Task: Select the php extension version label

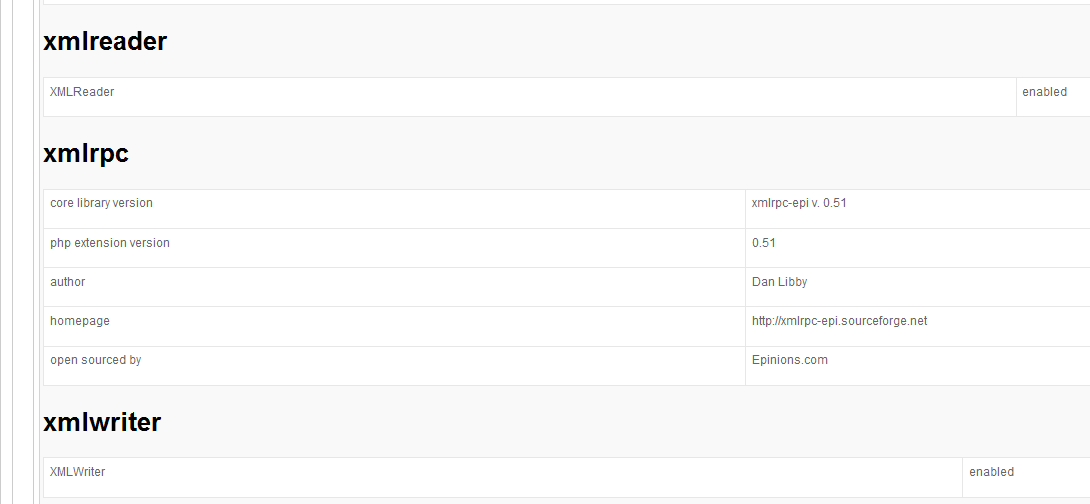Action: click(x=110, y=243)
